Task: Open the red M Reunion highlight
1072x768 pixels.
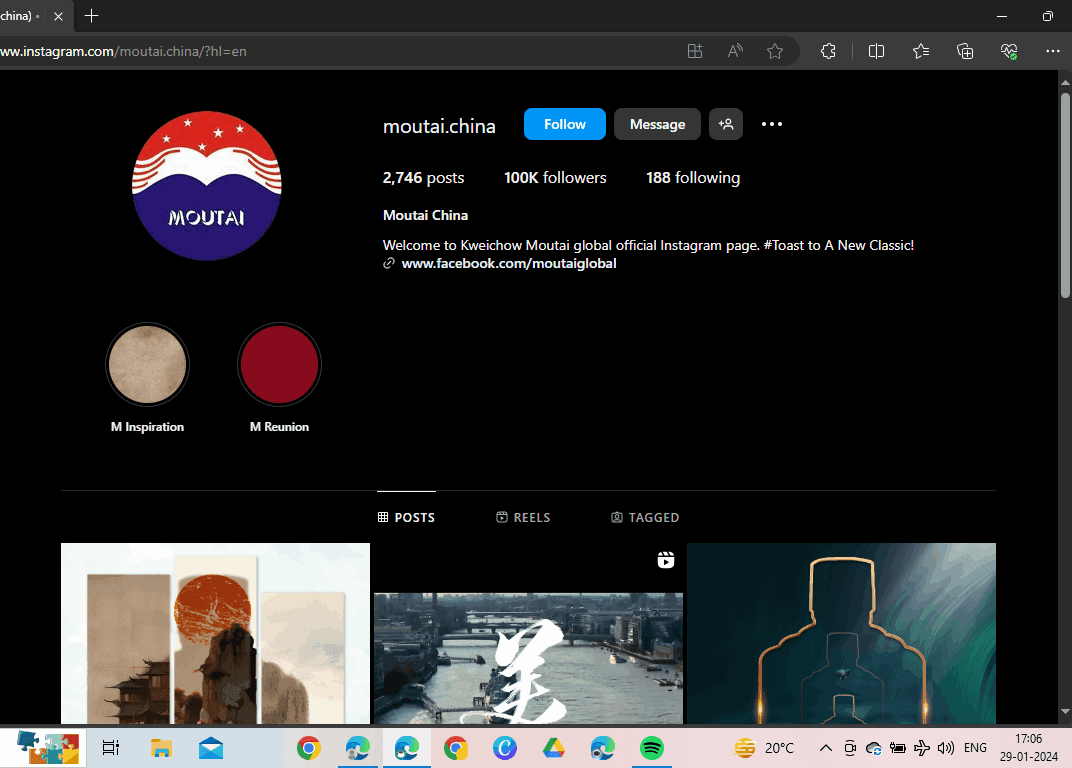Action: tap(279, 365)
